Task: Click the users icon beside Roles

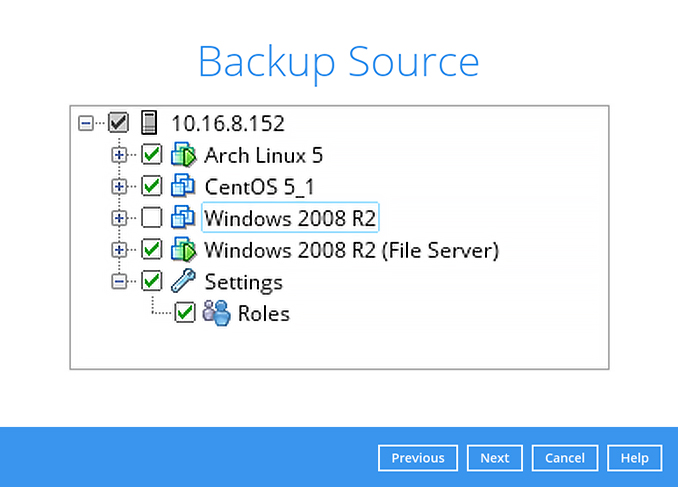Action: (x=217, y=313)
